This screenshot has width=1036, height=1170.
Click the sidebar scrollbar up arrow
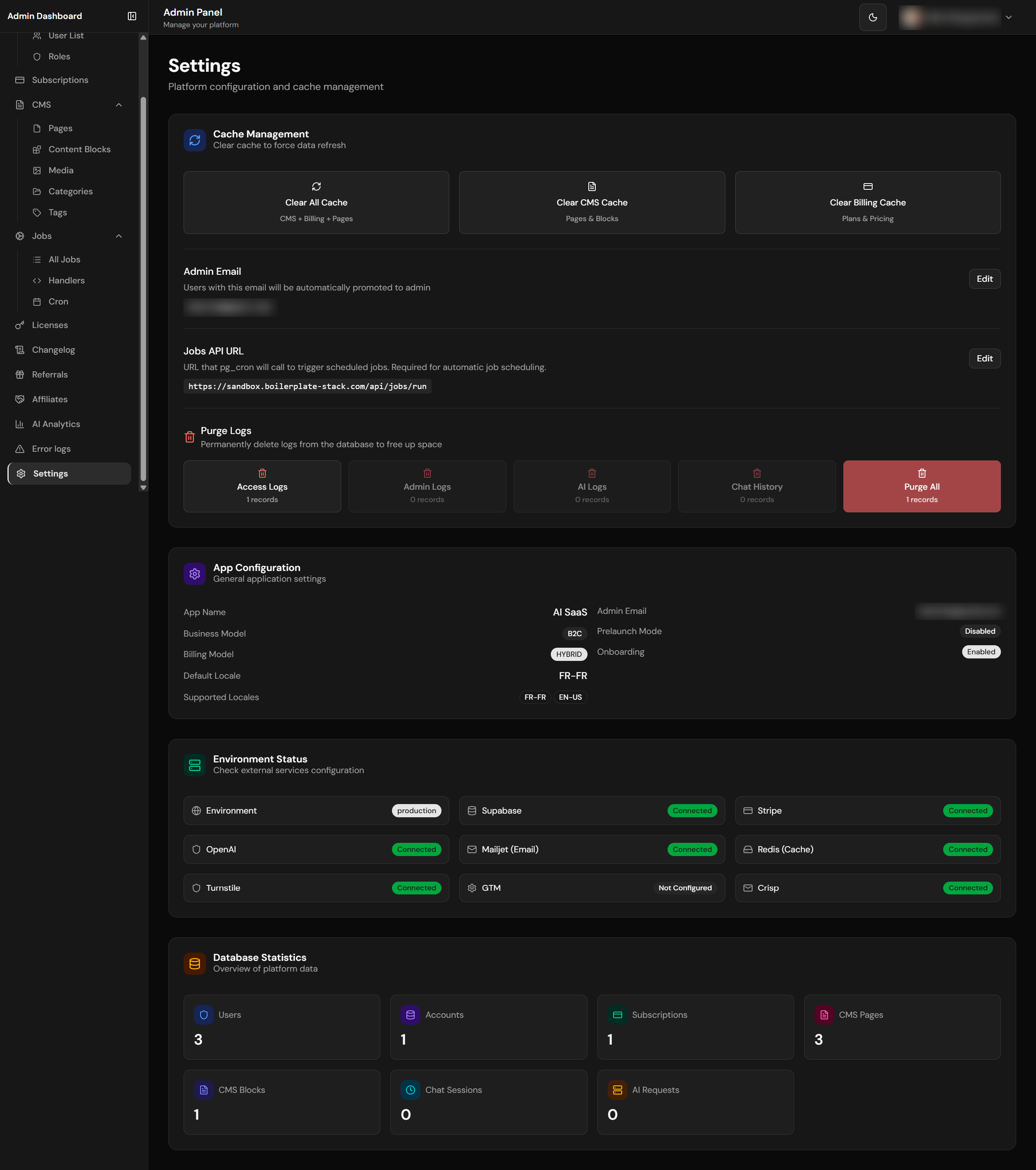coord(143,37)
